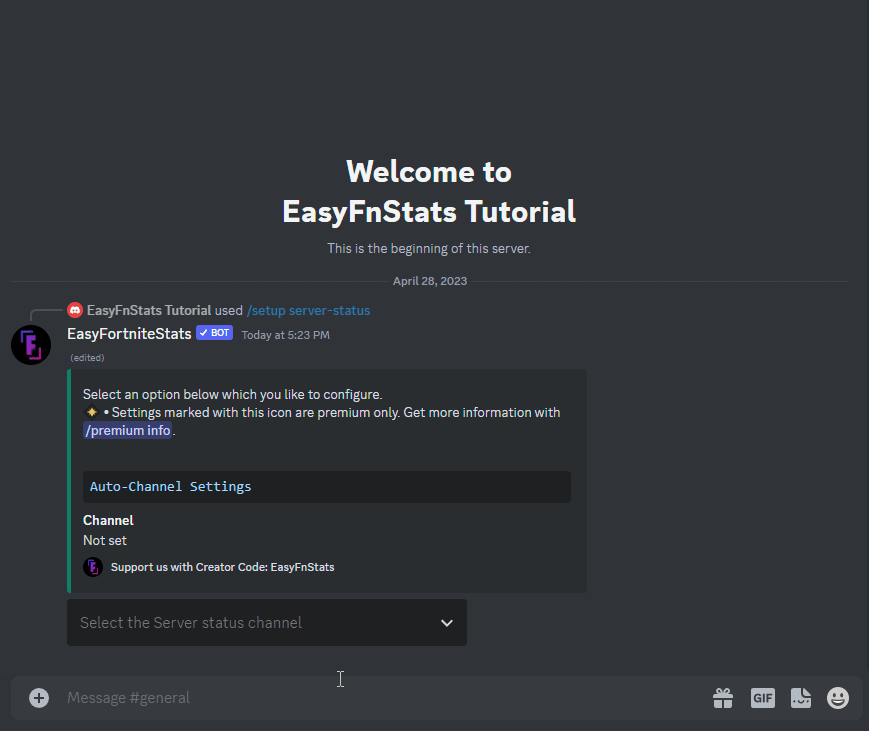
Task: Focus the Message #general input field
Action: [x=380, y=698]
